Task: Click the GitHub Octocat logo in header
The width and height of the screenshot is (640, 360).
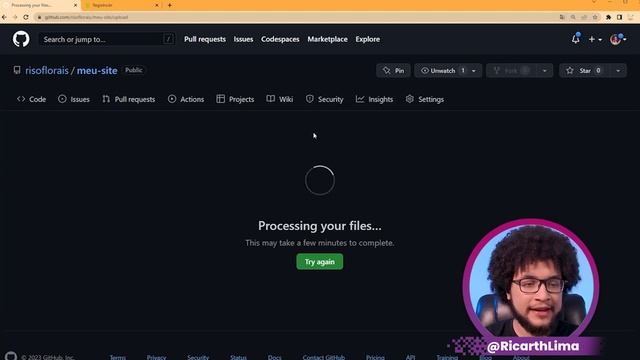Action: click(x=21, y=39)
